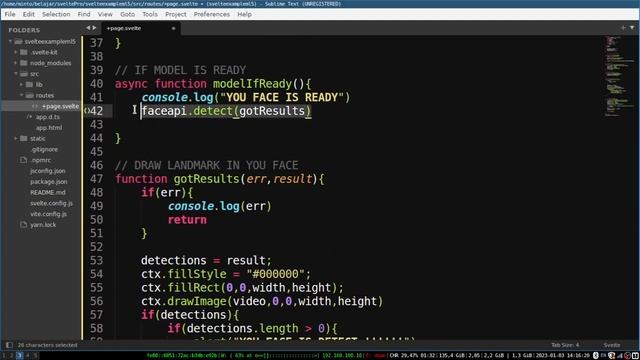Screen dimensions: 640x360
Task: Click the code icon beside +page.svelte
Action: (35, 106)
